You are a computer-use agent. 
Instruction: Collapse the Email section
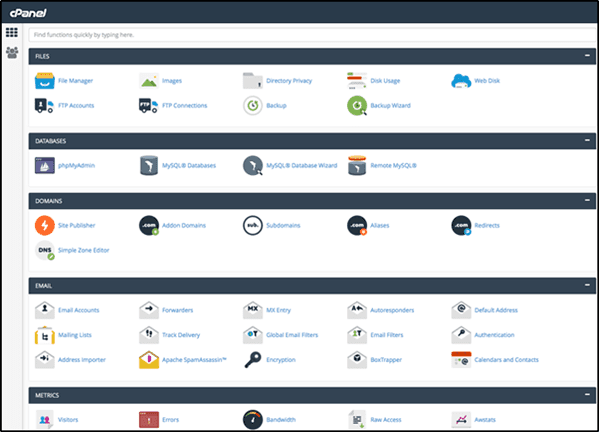click(x=587, y=285)
